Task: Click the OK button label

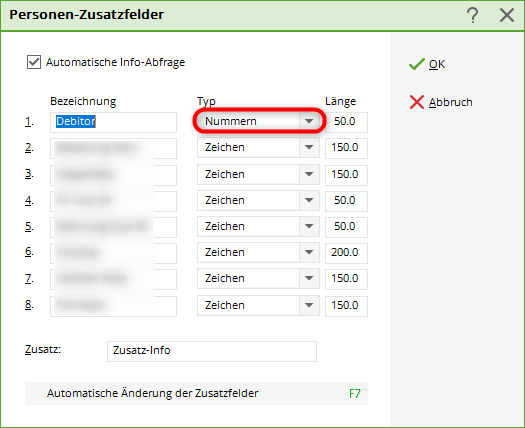Action: 437,64
